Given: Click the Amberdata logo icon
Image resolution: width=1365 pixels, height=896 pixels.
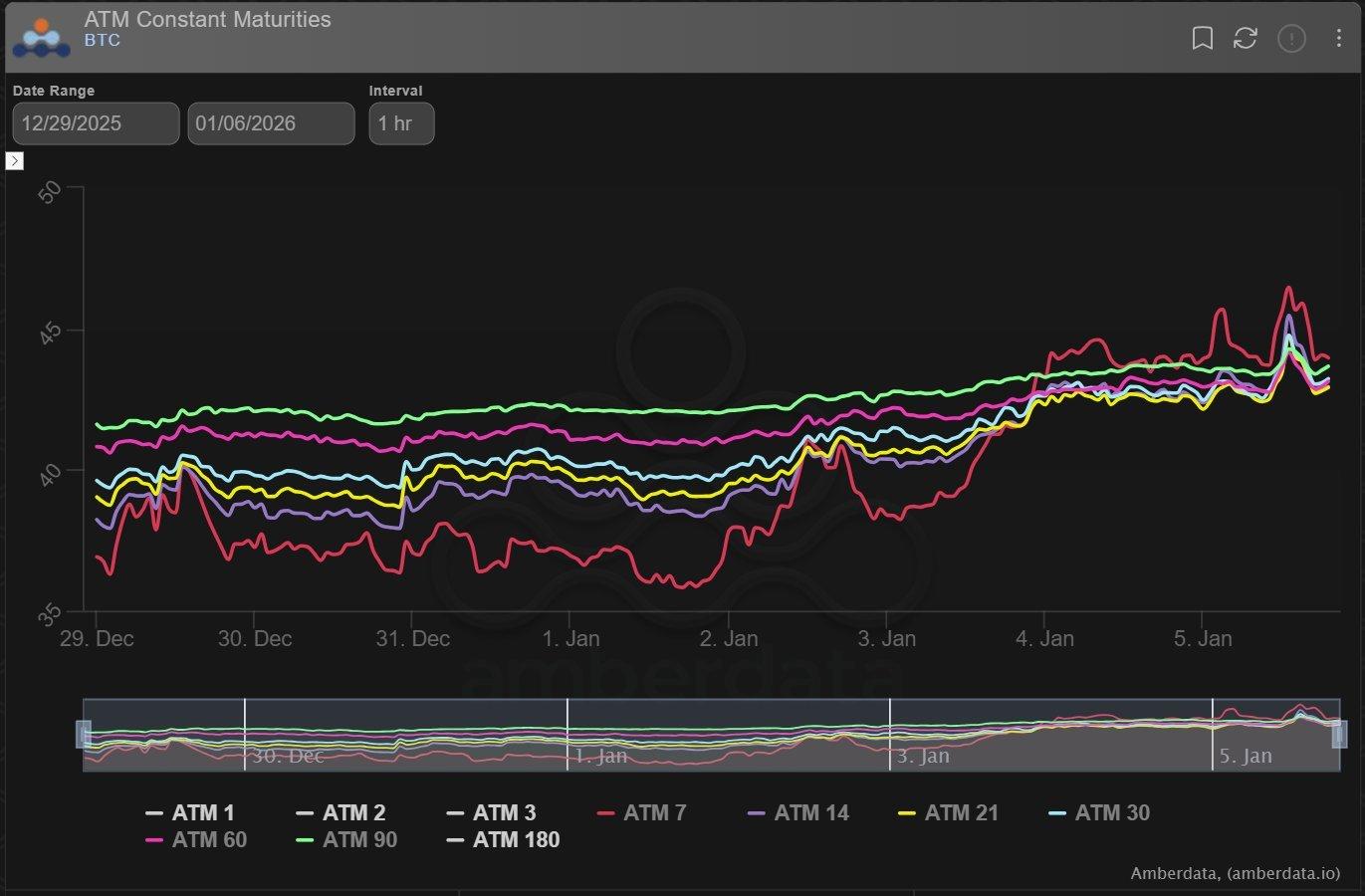Looking at the screenshot, I should click(x=41, y=37).
